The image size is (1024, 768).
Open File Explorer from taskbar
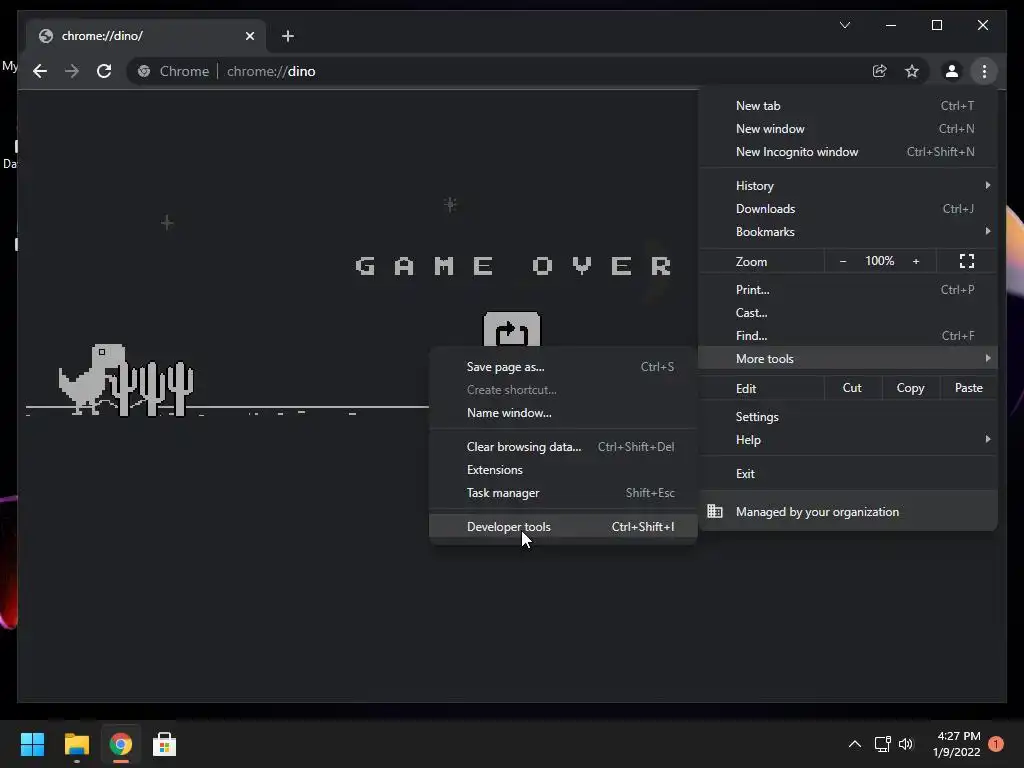(x=76, y=744)
